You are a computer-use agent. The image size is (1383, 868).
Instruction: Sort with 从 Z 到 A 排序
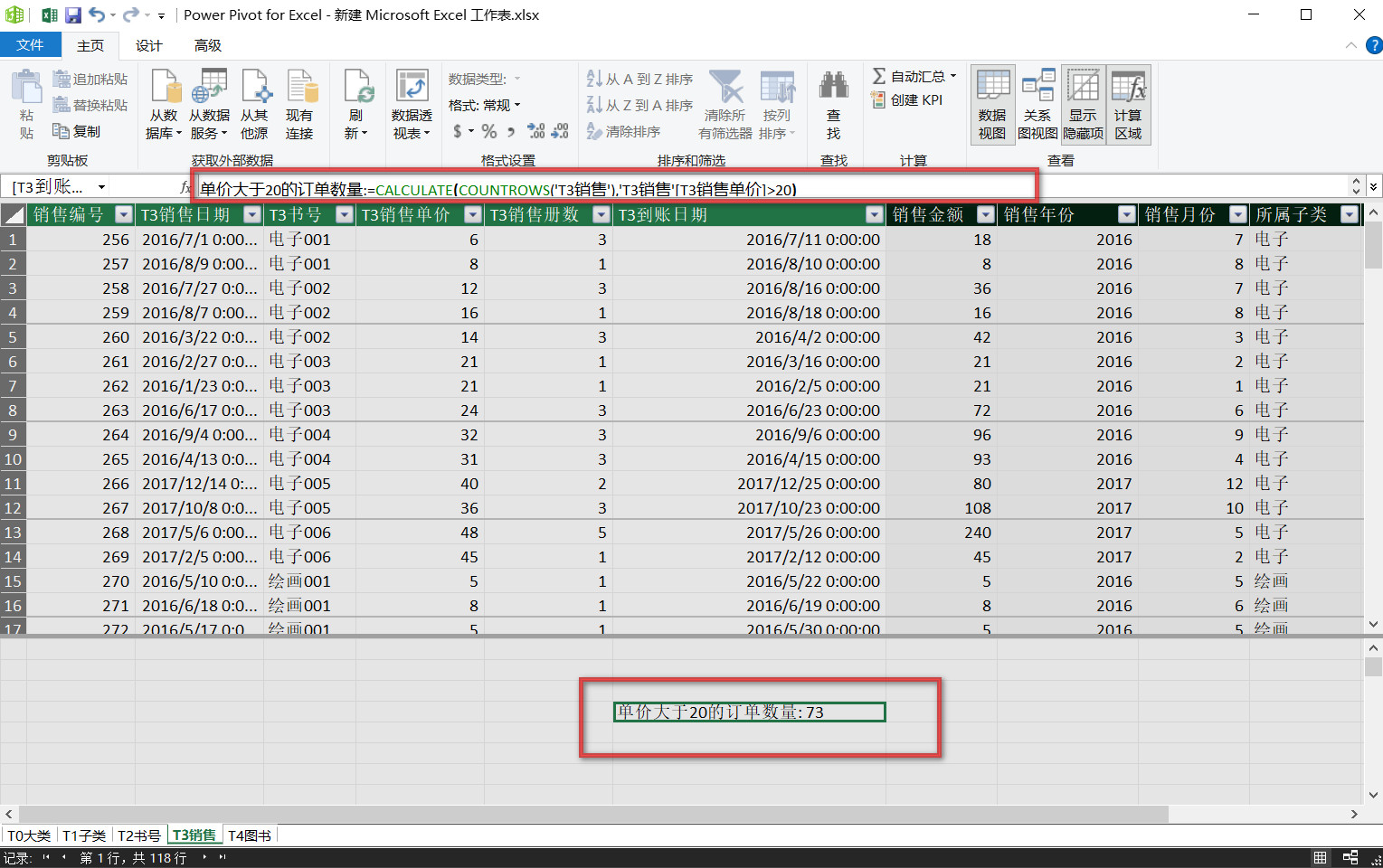pos(639,105)
